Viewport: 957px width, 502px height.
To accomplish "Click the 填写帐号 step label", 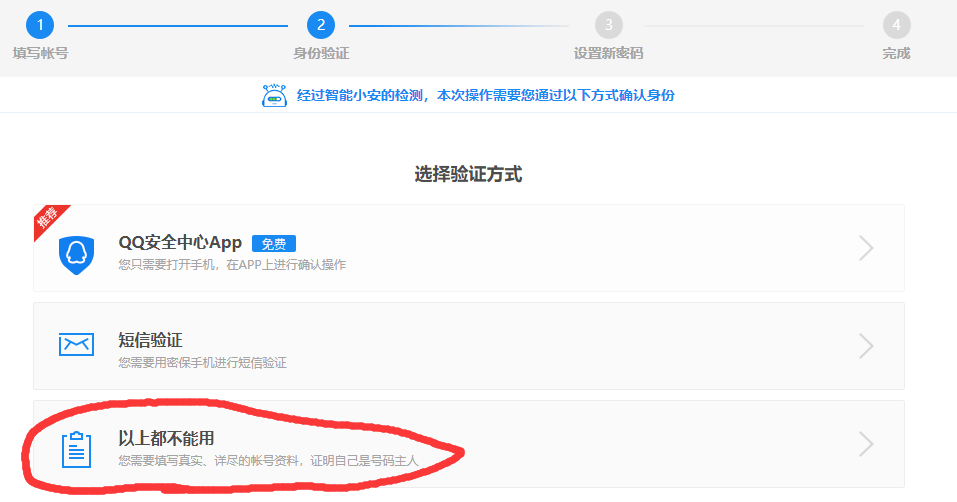I will pyautogui.click(x=40, y=54).
